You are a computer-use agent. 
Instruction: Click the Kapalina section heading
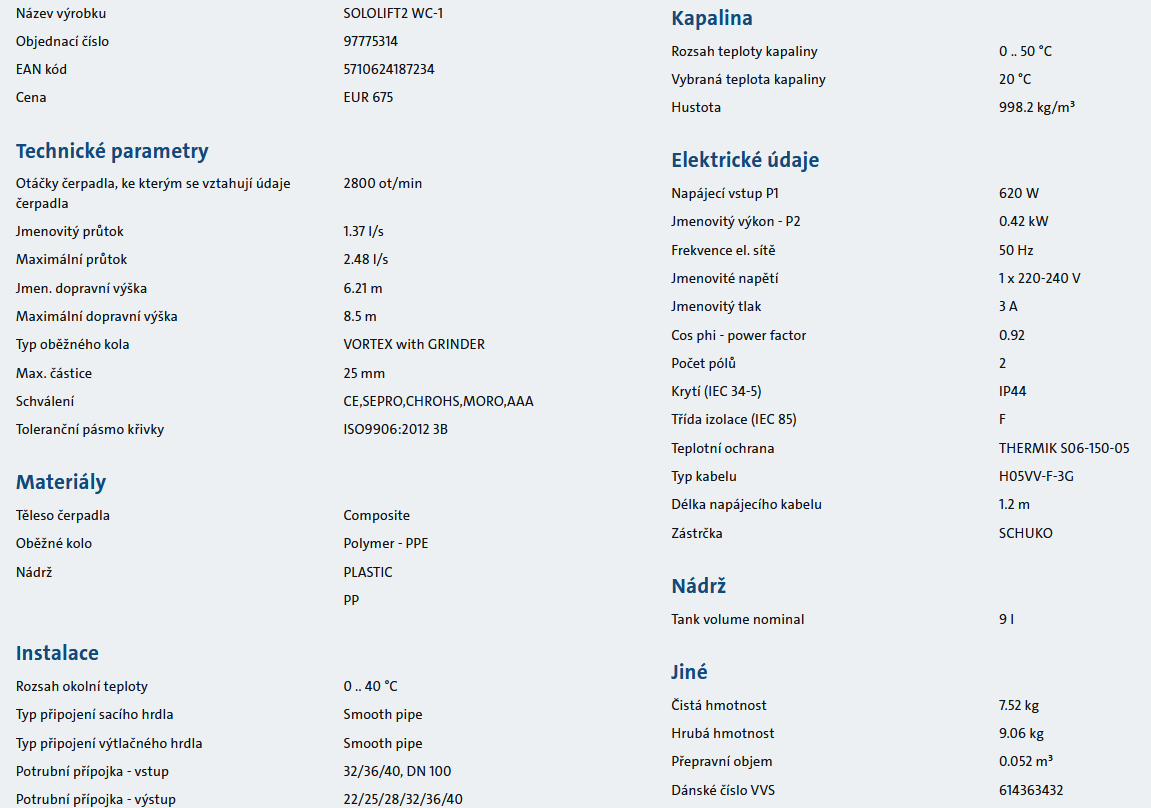coord(712,18)
